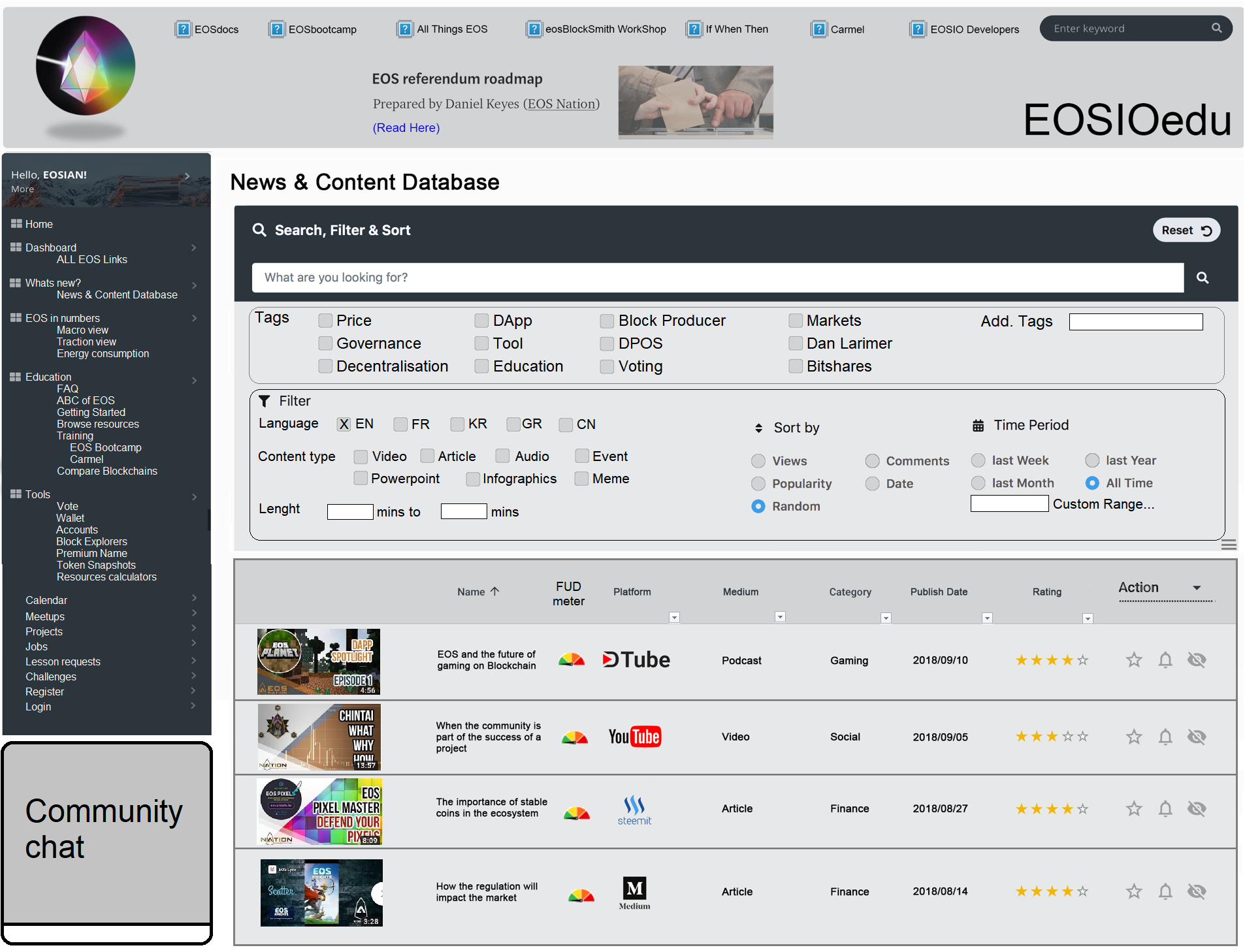
Task: Click the Home grid icon in sidebar
Action: click(x=16, y=224)
